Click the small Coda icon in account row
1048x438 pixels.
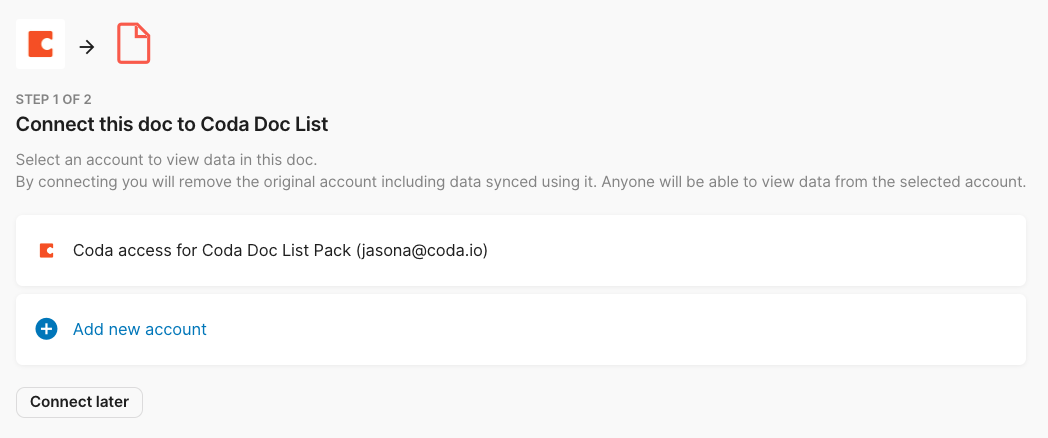click(46, 251)
